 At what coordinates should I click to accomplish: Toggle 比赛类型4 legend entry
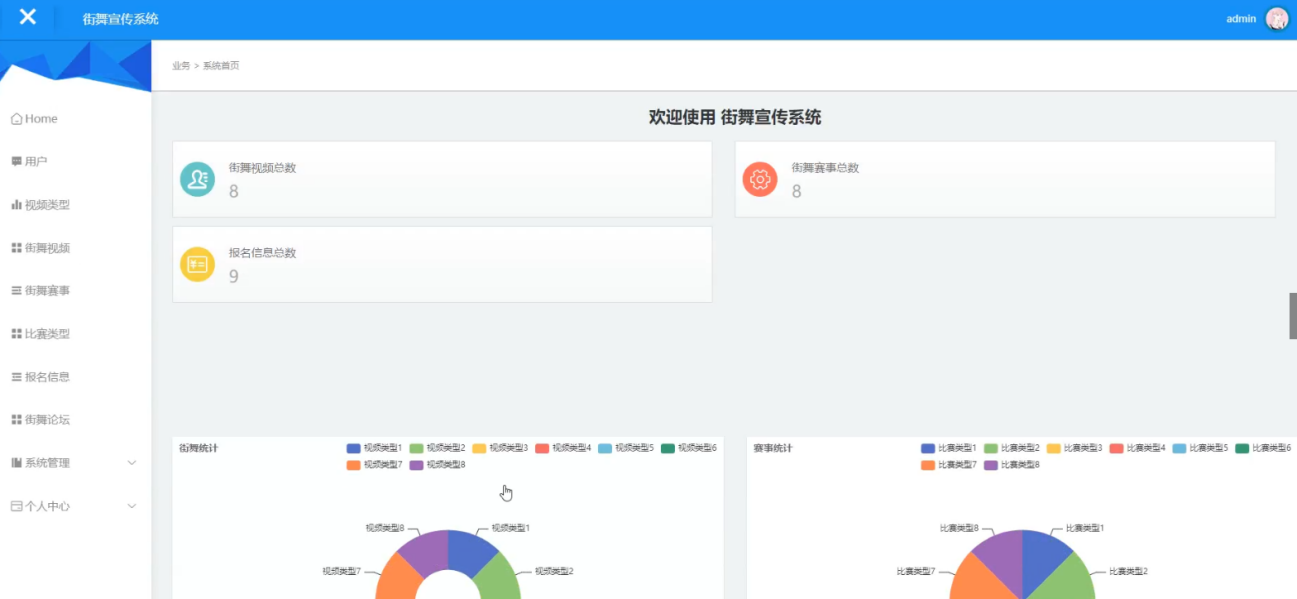click(1138, 448)
